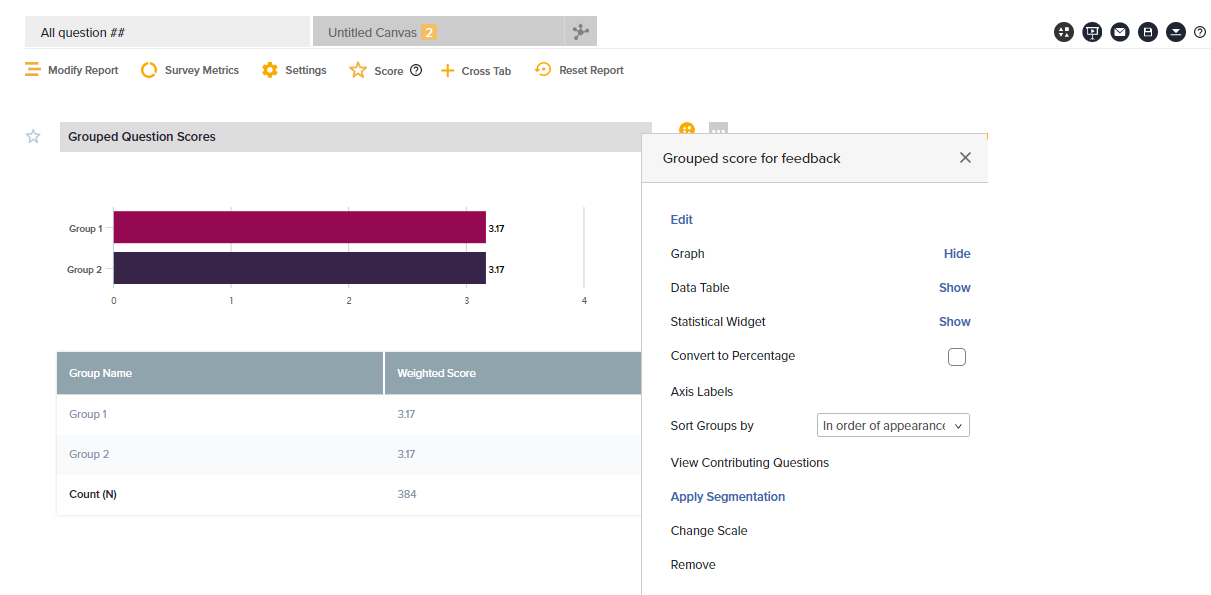Click the Group 1 magenta bar in chart
This screenshot has width=1211, height=595.
(299, 228)
